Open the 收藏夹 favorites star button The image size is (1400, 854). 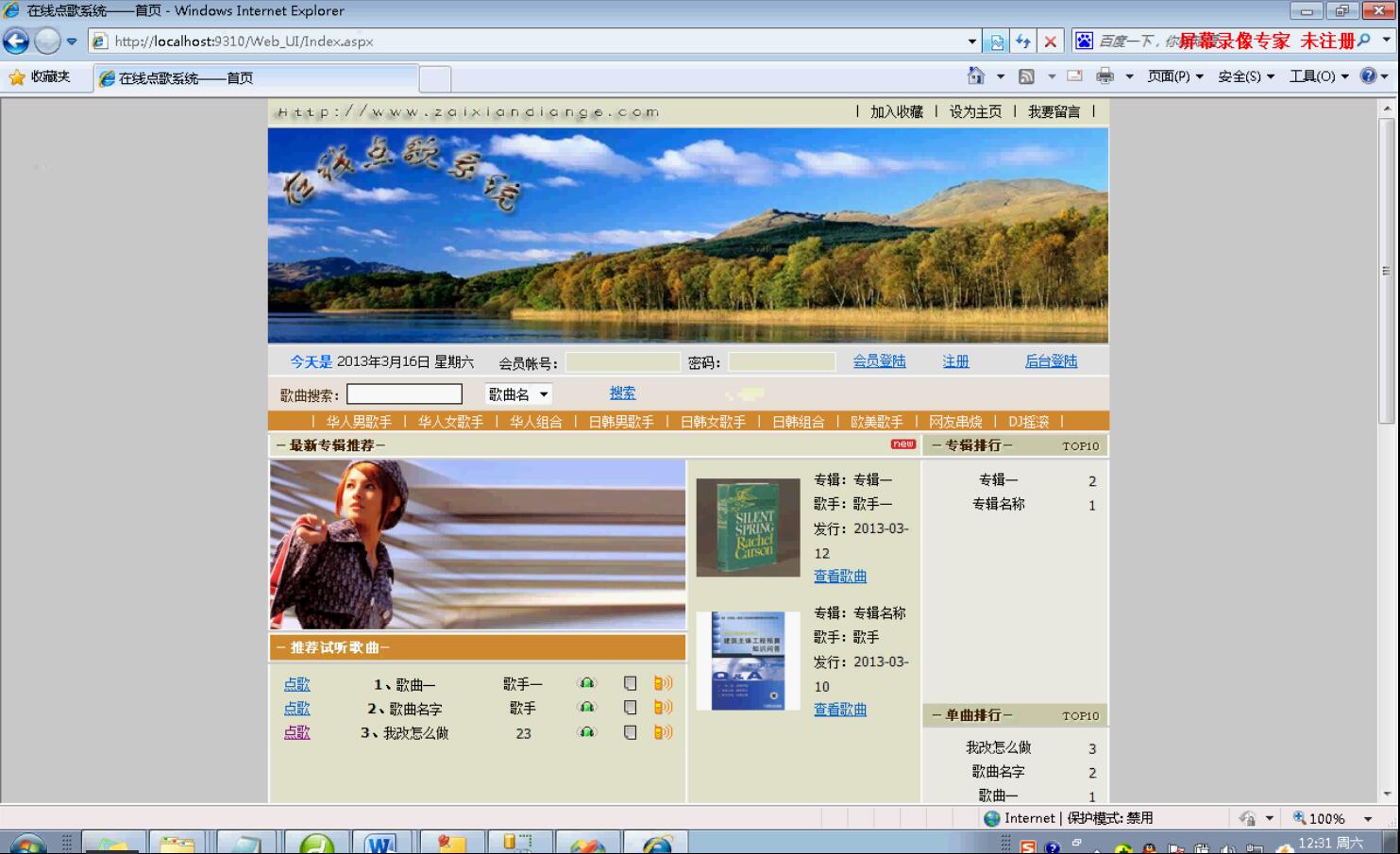click(40, 76)
